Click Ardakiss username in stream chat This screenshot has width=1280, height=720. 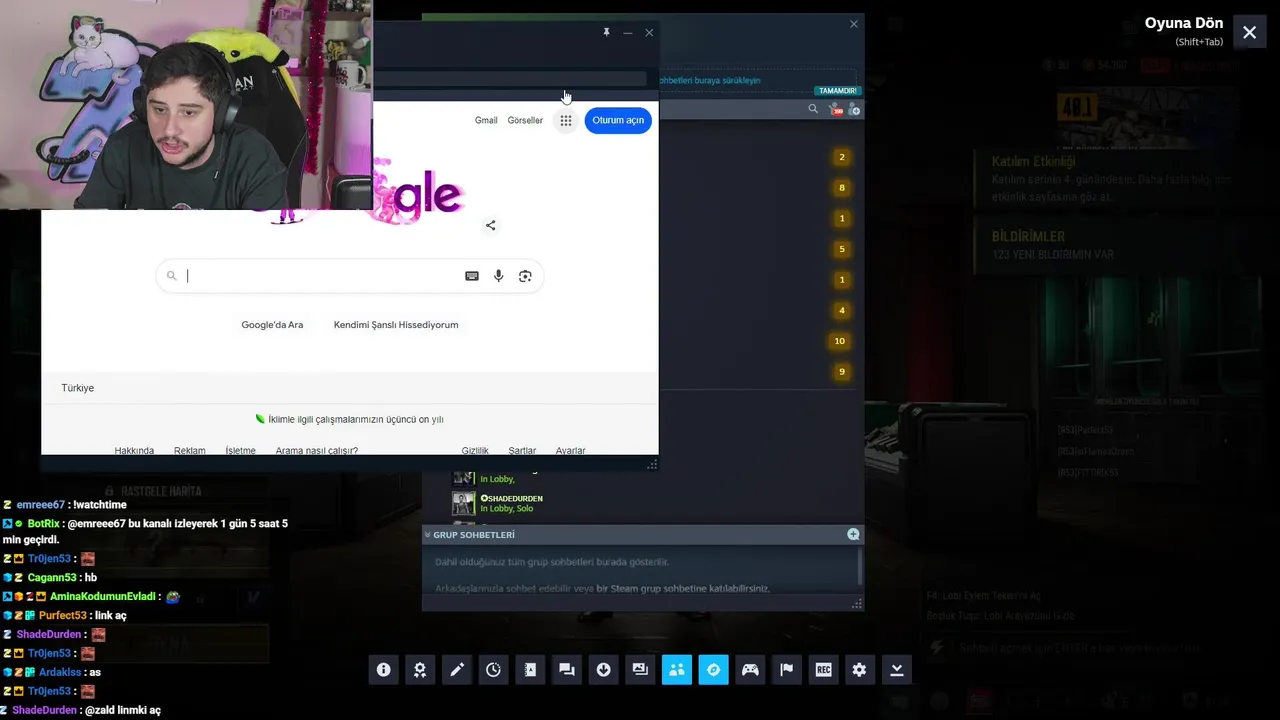click(x=60, y=672)
